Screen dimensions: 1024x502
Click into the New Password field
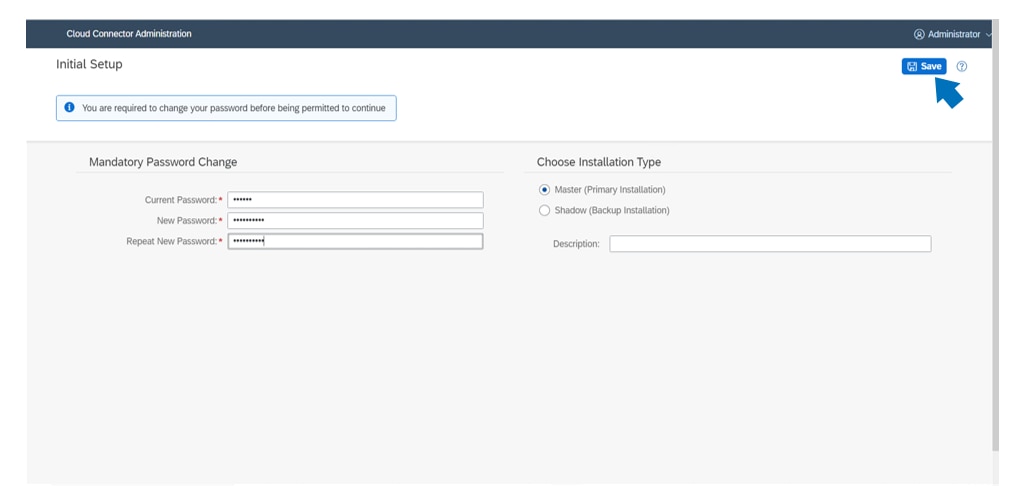coord(355,220)
